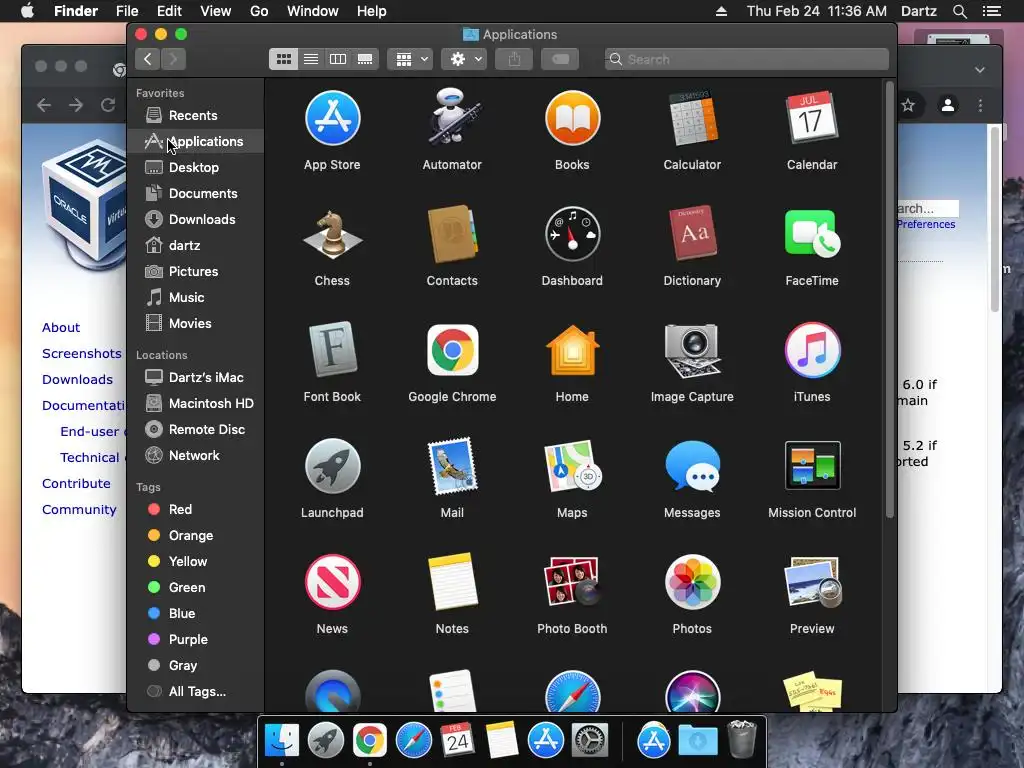Switch Finder to gallery view
This screenshot has height=768, width=1024.
[x=365, y=59]
